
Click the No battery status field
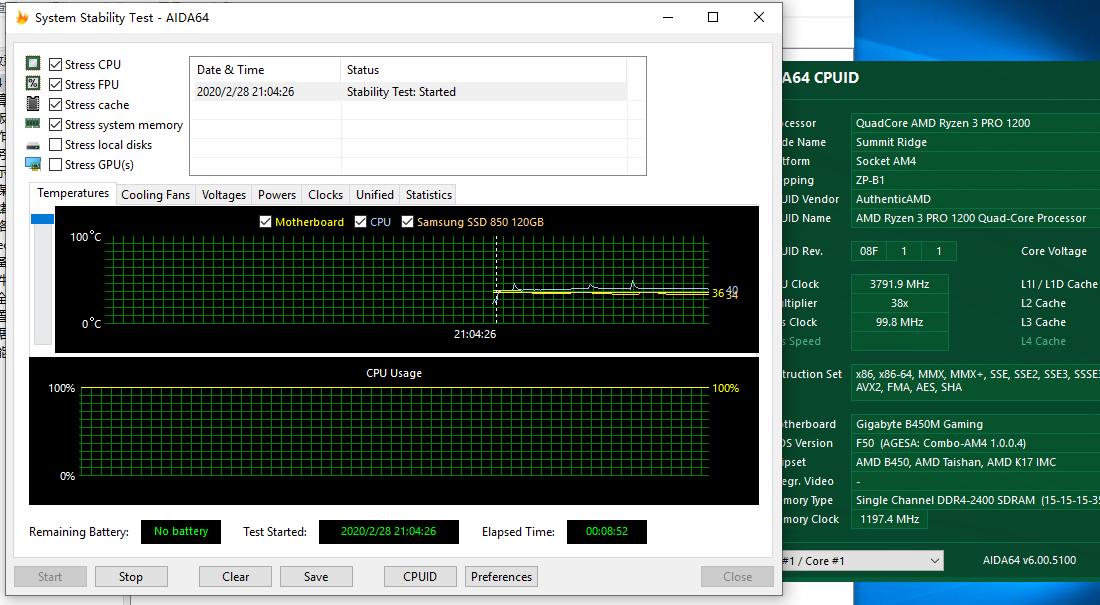click(181, 531)
